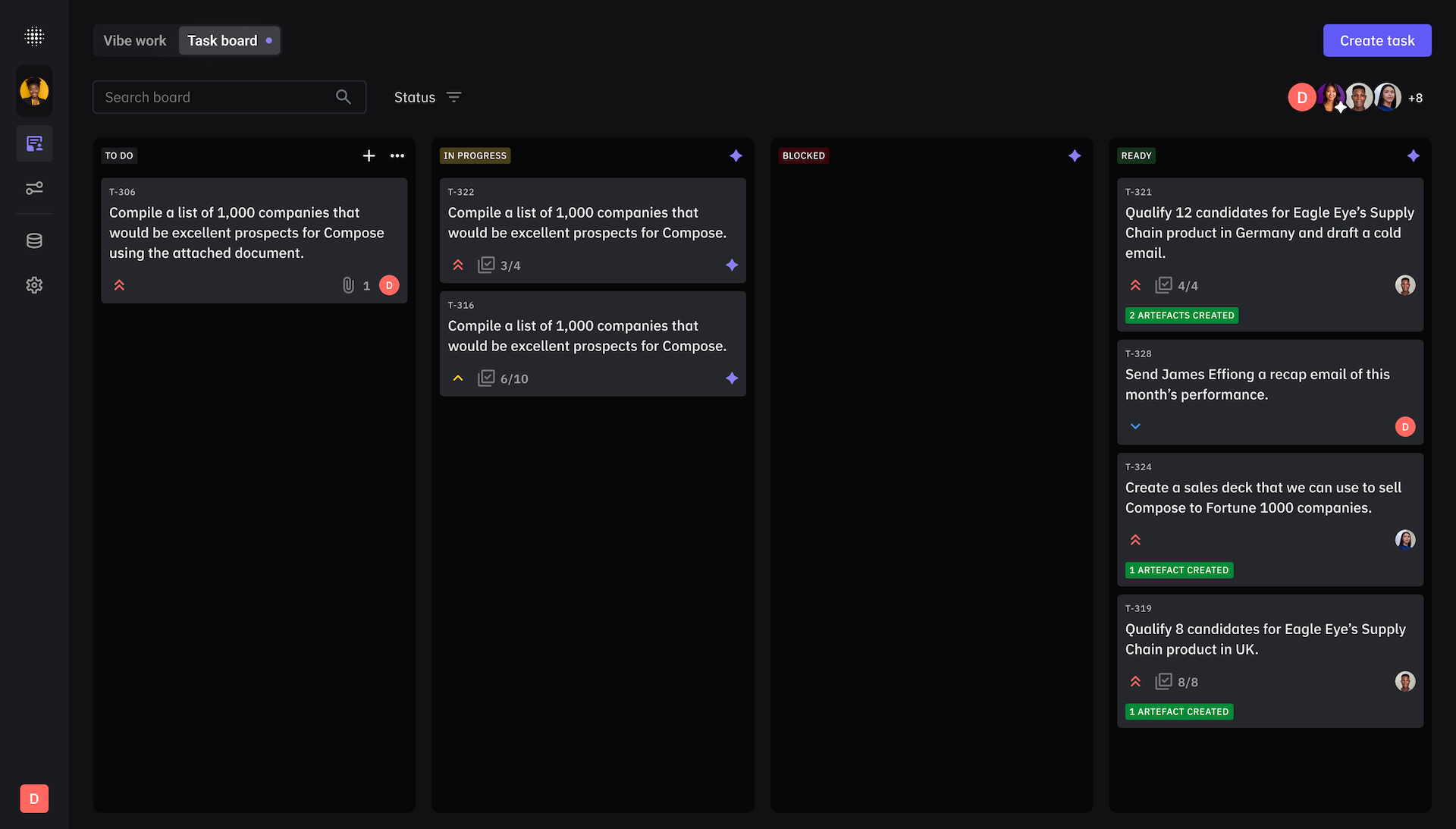Viewport: 1456px width, 829px height.
Task: Click the D assignee avatar on T-306
Action: tap(389, 285)
